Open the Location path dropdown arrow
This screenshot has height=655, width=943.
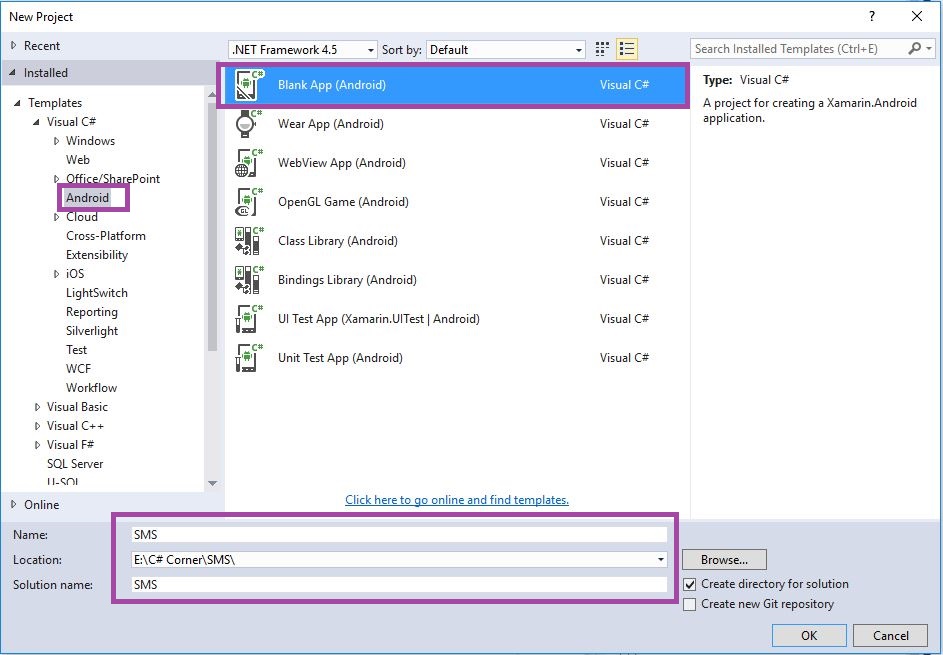coord(661,560)
